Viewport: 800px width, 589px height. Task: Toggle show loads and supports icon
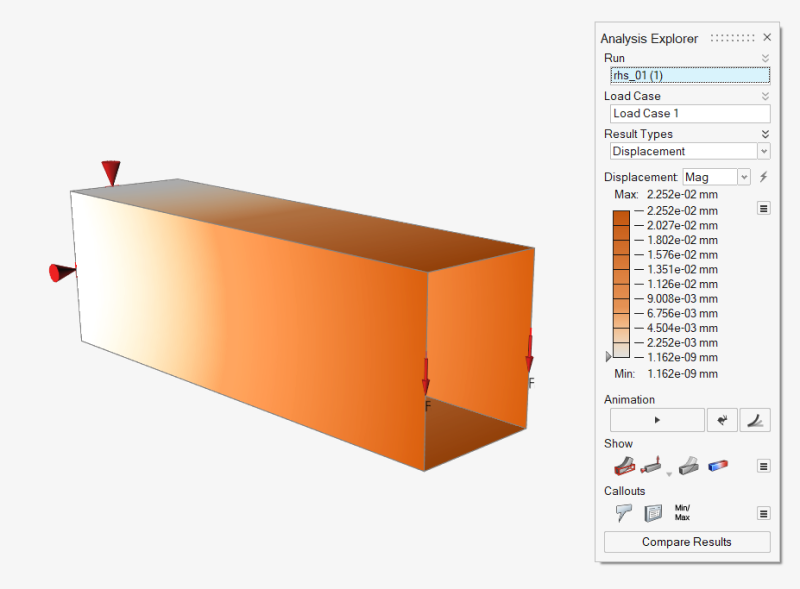coord(653,465)
